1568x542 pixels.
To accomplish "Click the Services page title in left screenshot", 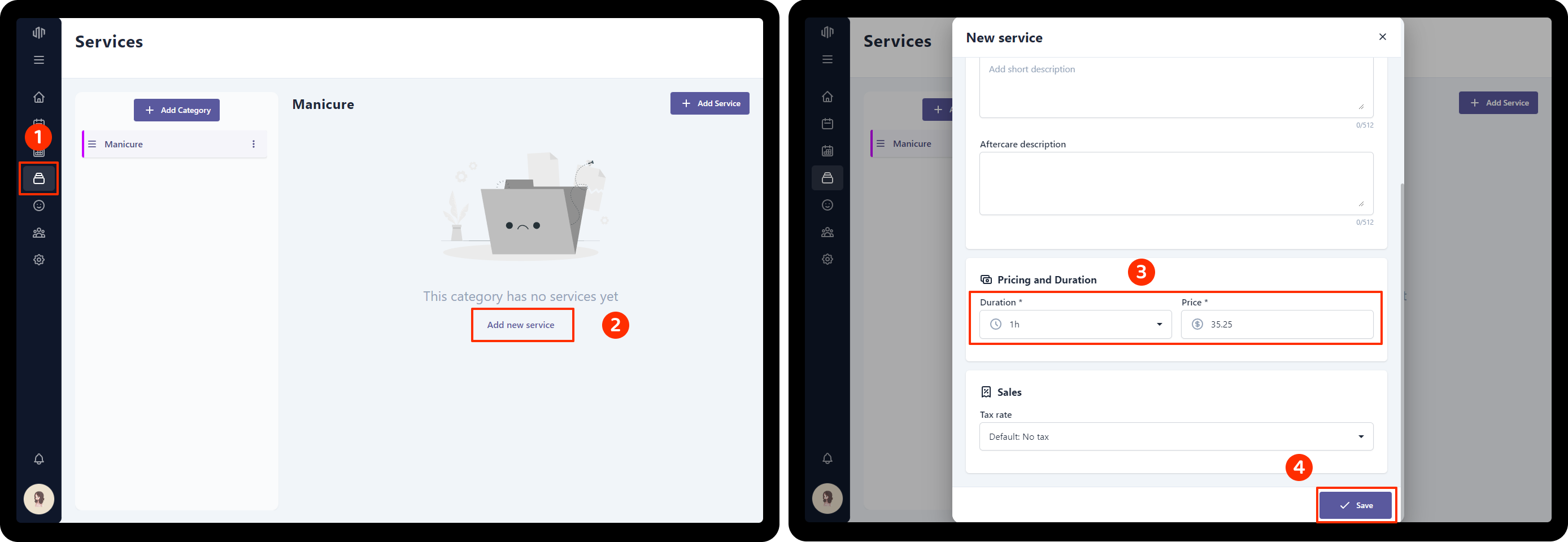I will click(x=109, y=41).
